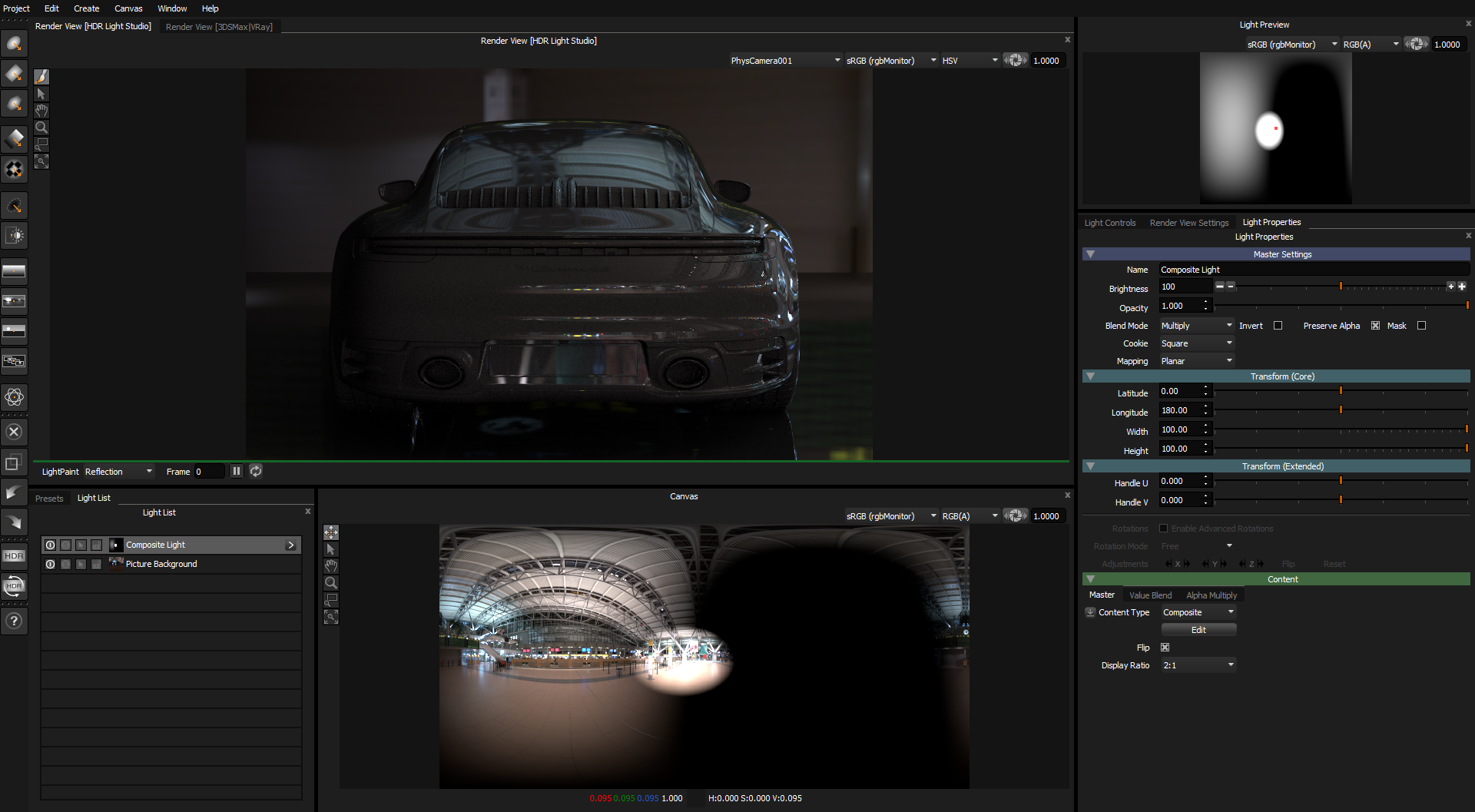
Task: Click the Latitude slider handle
Action: (x=1341, y=391)
